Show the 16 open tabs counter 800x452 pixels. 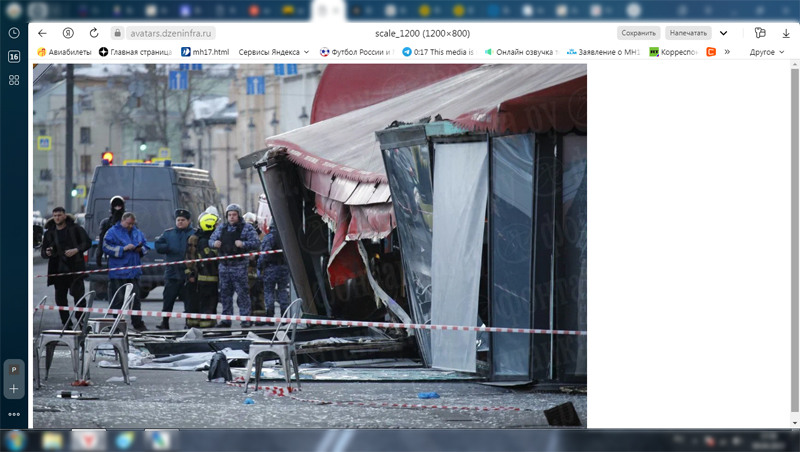pyautogui.click(x=14, y=57)
